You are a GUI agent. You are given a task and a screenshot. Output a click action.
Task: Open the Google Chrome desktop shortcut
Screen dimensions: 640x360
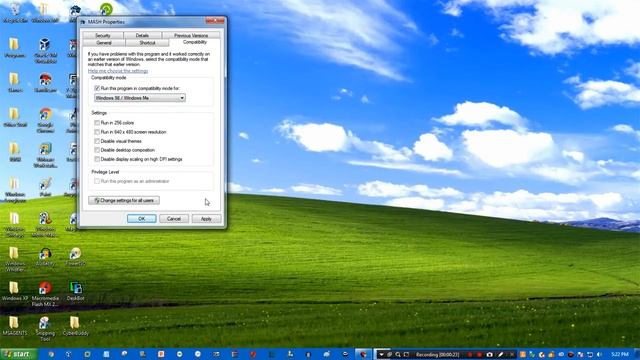tap(45, 120)
